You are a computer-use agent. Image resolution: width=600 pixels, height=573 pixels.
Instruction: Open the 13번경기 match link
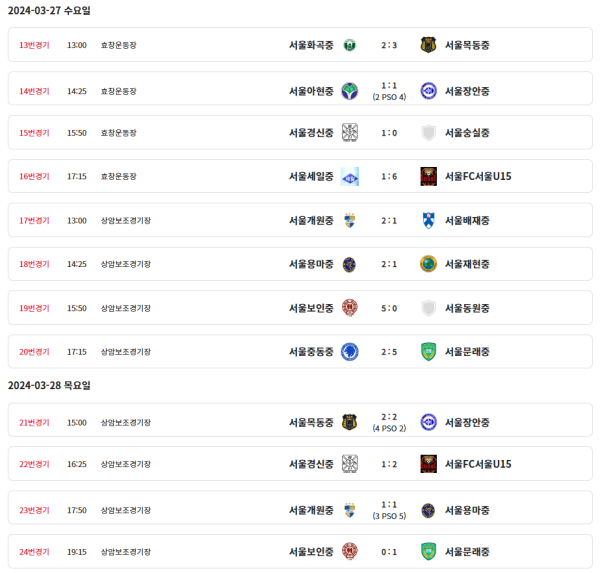[34, 45]
